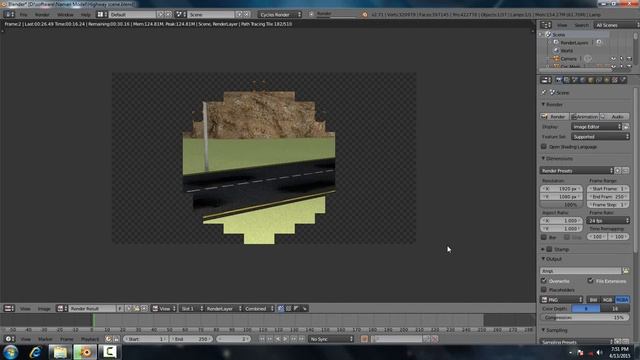Click the auto keyframe record button
The height and width of the screenshot is (360, 640).
click(364, 339)
